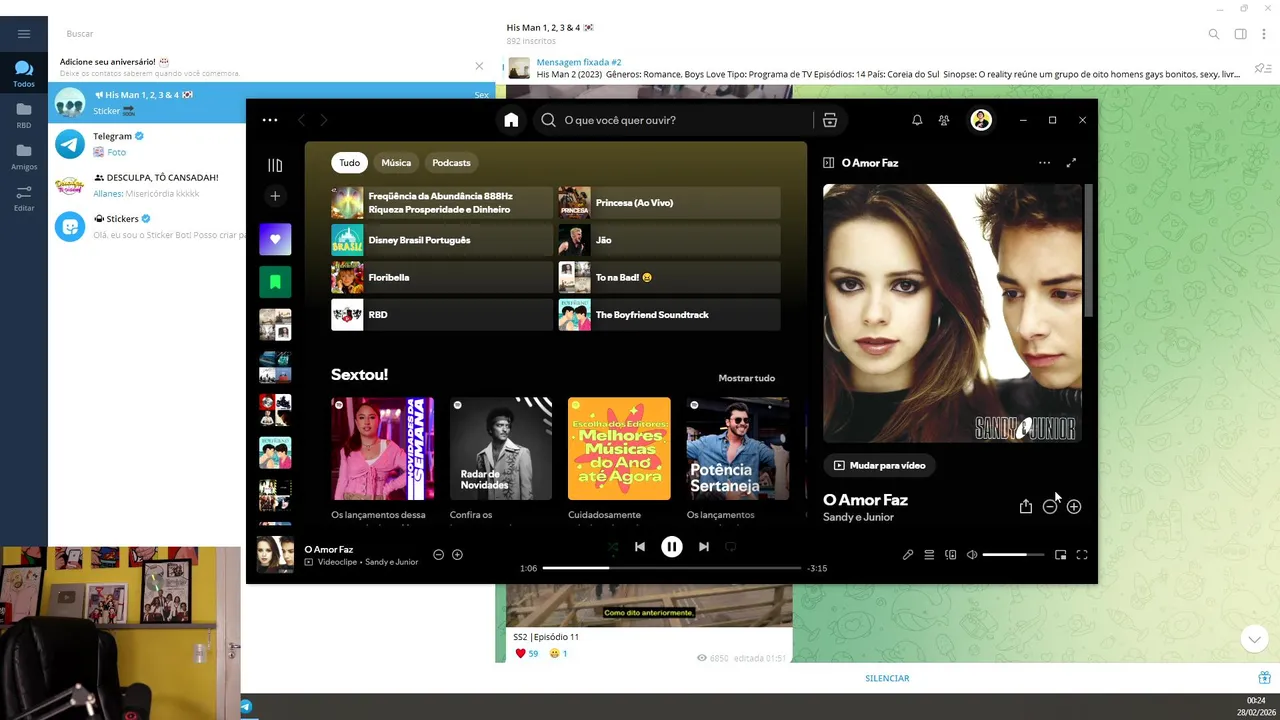The width and height of the screenshot is (1280, 720).
Task: Click Mostrar tudo link in Sextou section
Action: tap(746, 378)
